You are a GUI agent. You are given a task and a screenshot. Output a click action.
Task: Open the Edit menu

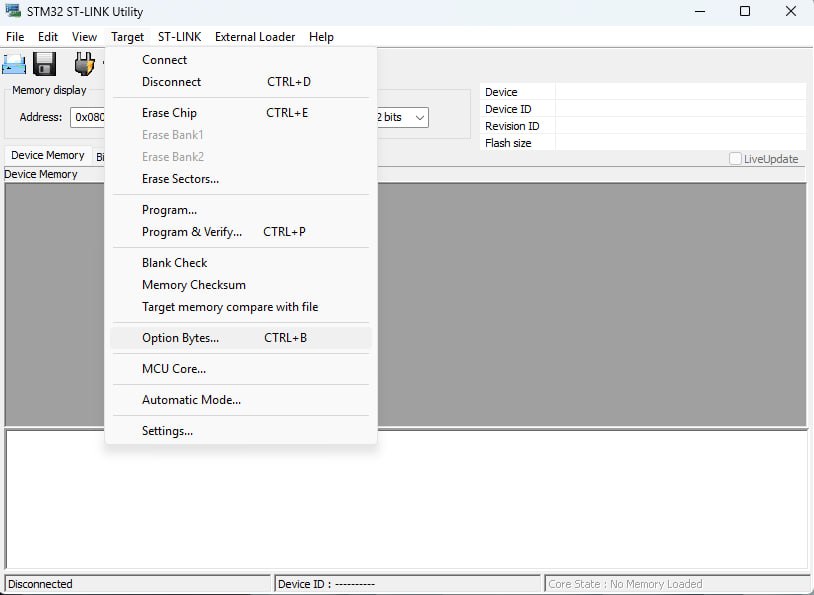coord(48,37)
